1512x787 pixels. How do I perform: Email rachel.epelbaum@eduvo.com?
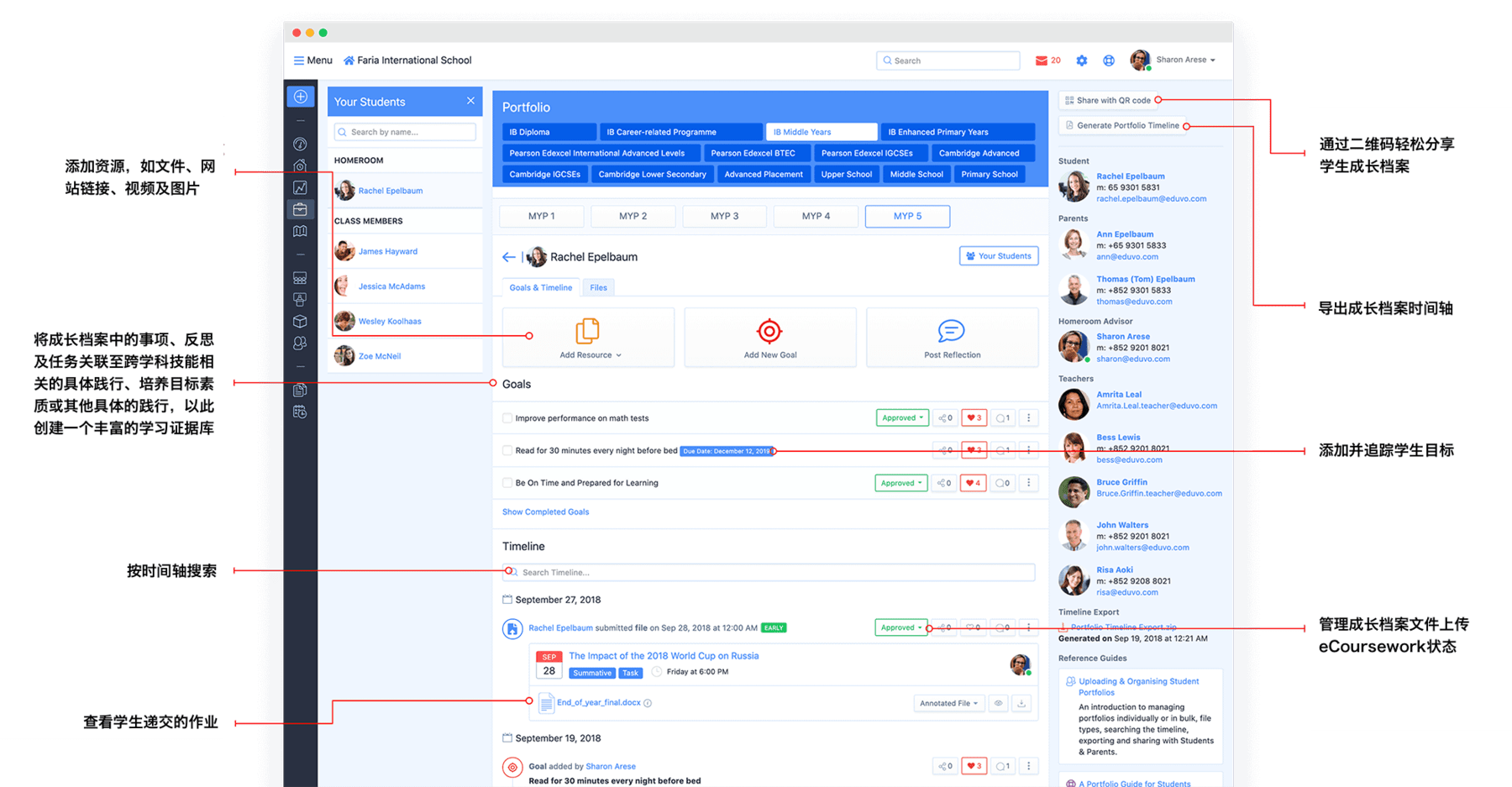(1151, 199)
